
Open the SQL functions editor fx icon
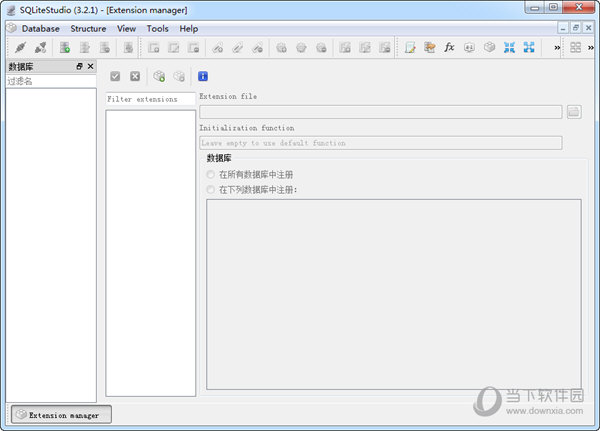pyautogui.click(x=449, y=47)
